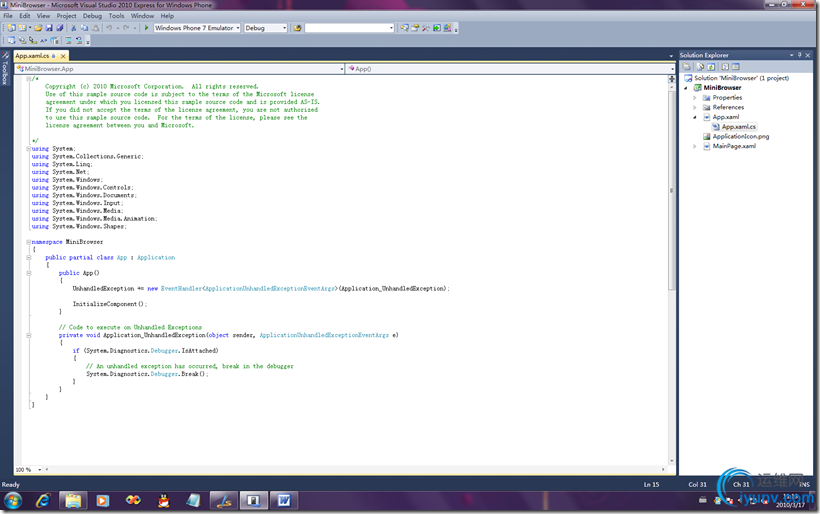This screenshot has width=820, height=514.
Task: Click the Redo arrow icon
Action: pos(126,28)
